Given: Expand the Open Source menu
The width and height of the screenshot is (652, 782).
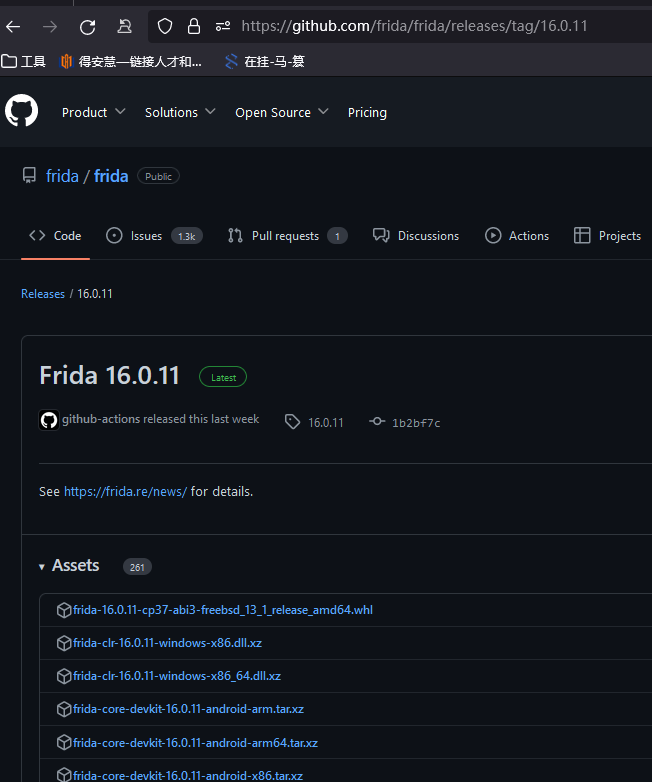Looking at the screenshot, I should coord(282,113).
